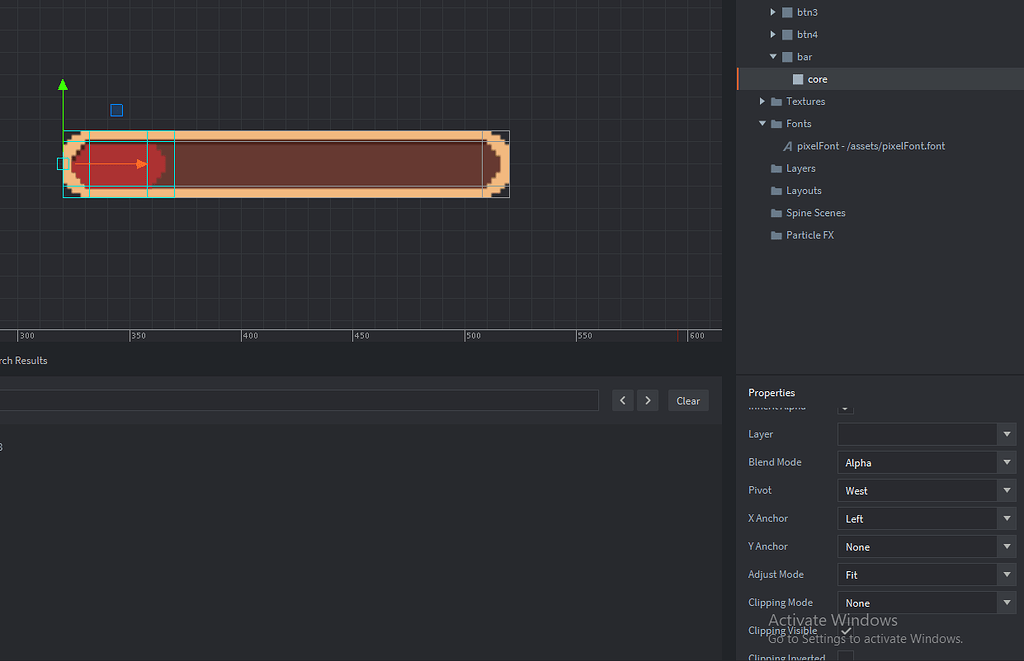Image resolution: width=1024 pixels, height=661 pixels.
Task: Click the Particle FX folder icon
Action: 776,235
